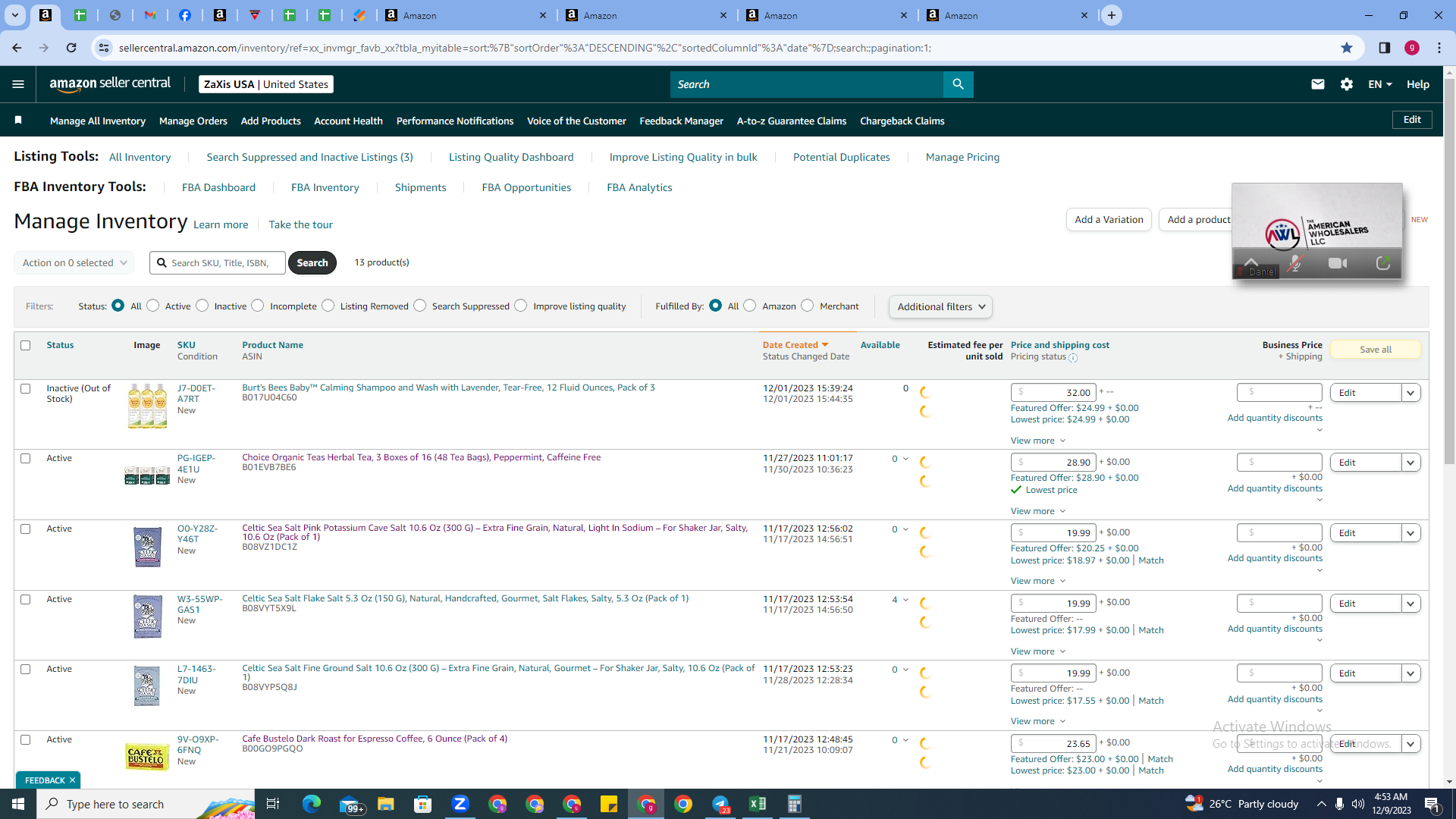Click Match for Celtic Pink Potassium Salt lowest price

click(1151, 560)
